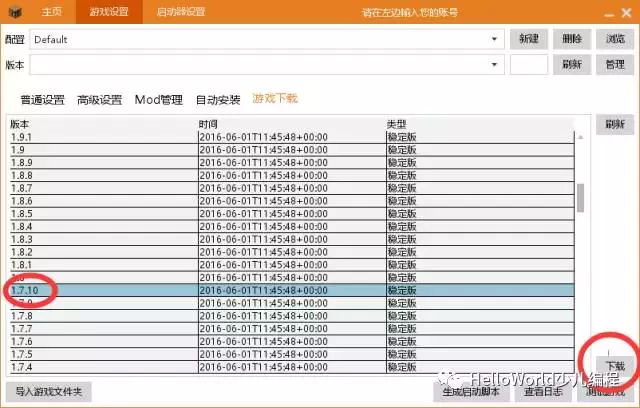Select the 游戏下载 sub-tab

[x=275, y=99]
